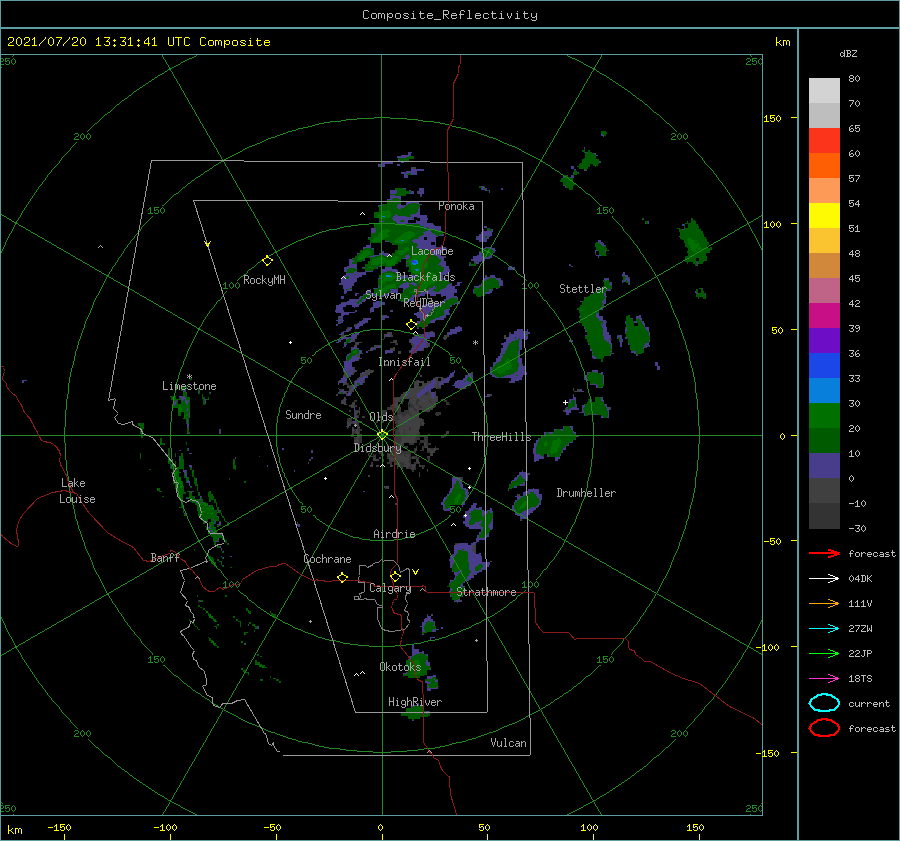900x841 pixels.
Task: Click the yellow diamond marker above Calgary
Action: [x=395, y=576]
